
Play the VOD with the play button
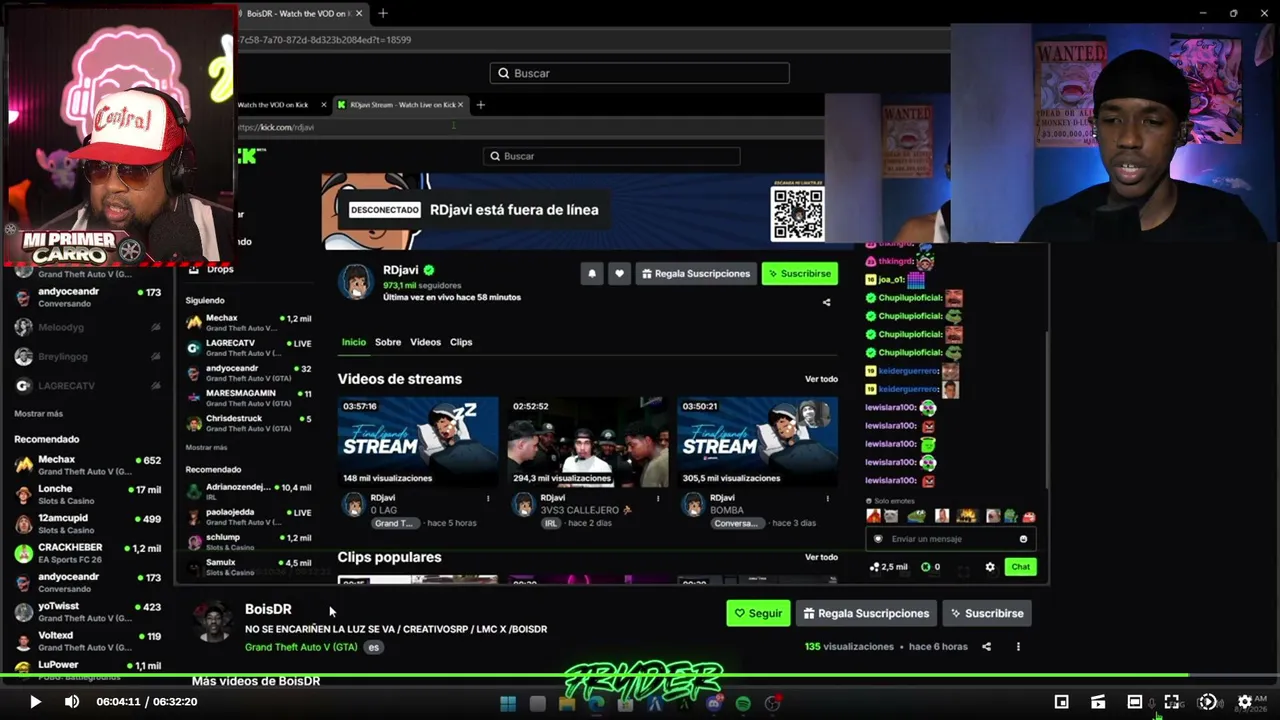[35, 702]
